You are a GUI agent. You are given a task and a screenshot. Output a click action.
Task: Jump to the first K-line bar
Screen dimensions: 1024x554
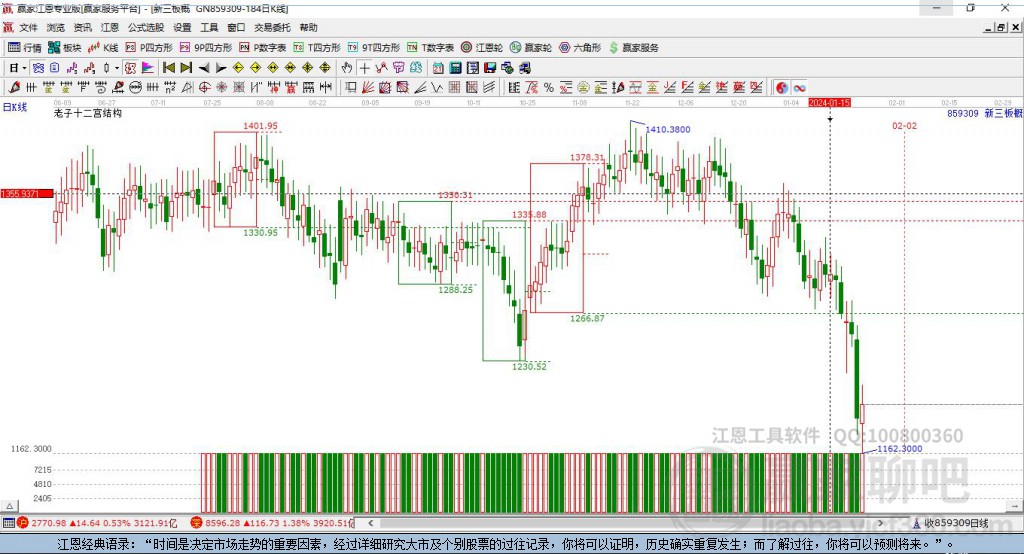point(168,68)
